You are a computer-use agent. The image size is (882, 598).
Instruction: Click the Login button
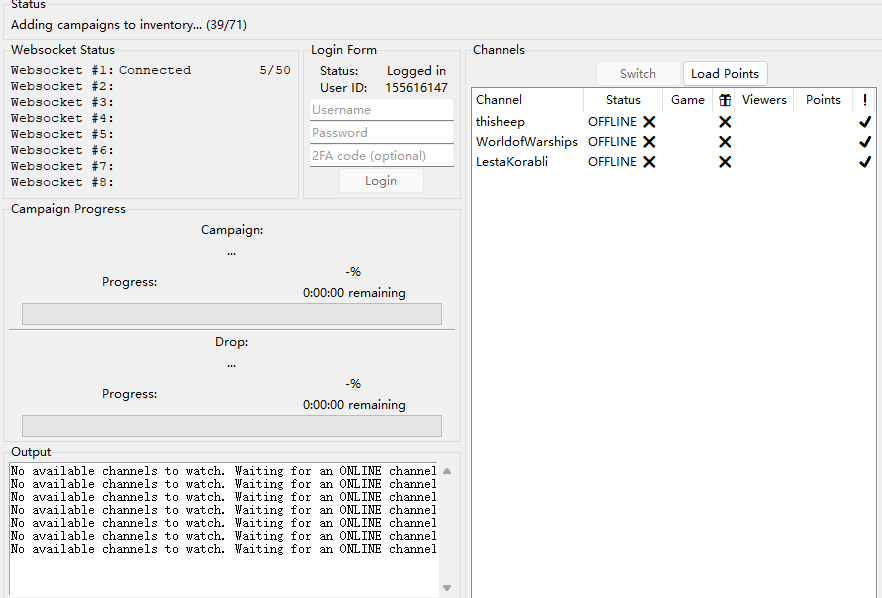point(381,180)
